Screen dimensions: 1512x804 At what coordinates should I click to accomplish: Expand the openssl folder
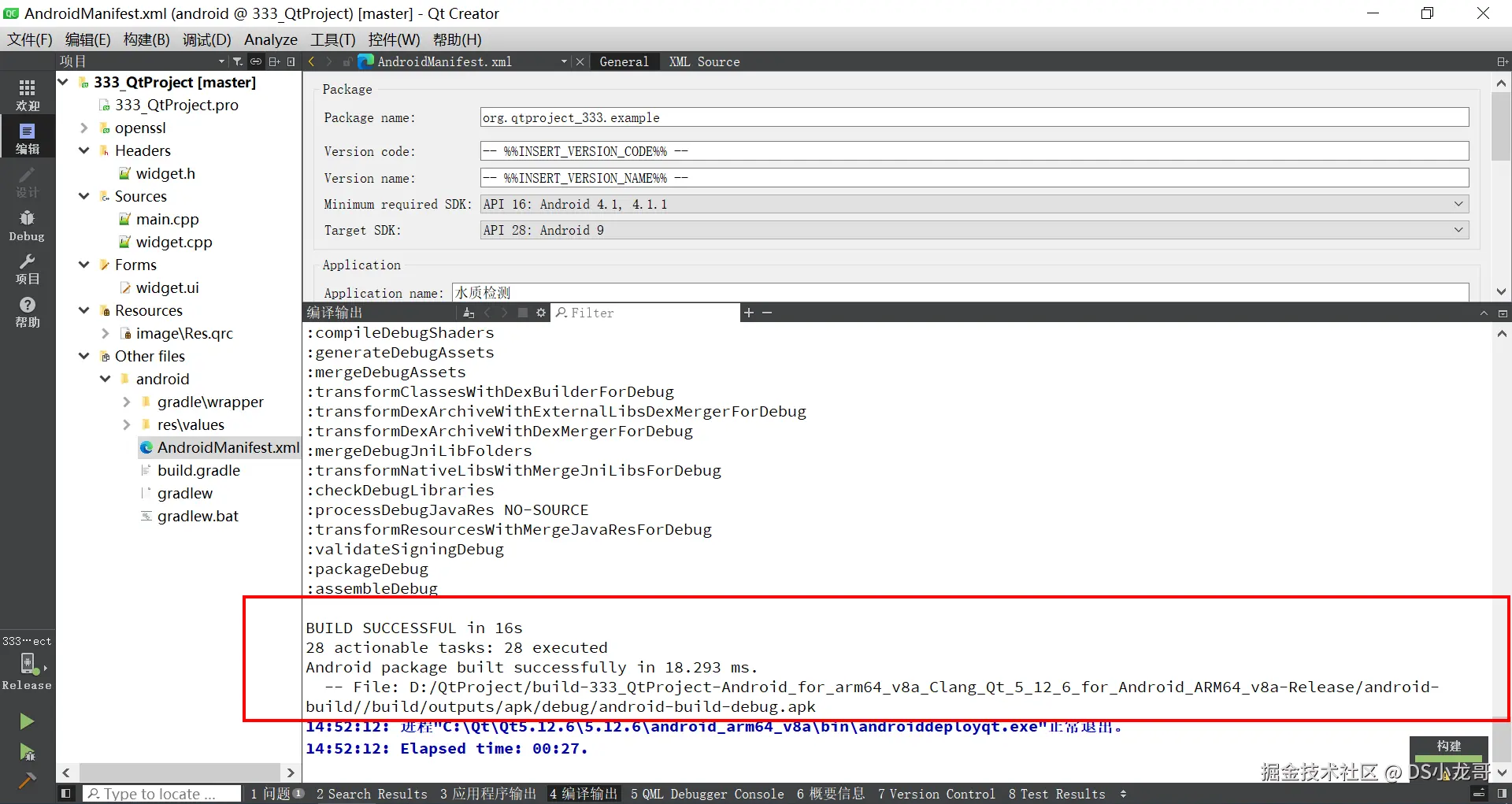click(84, 128)
